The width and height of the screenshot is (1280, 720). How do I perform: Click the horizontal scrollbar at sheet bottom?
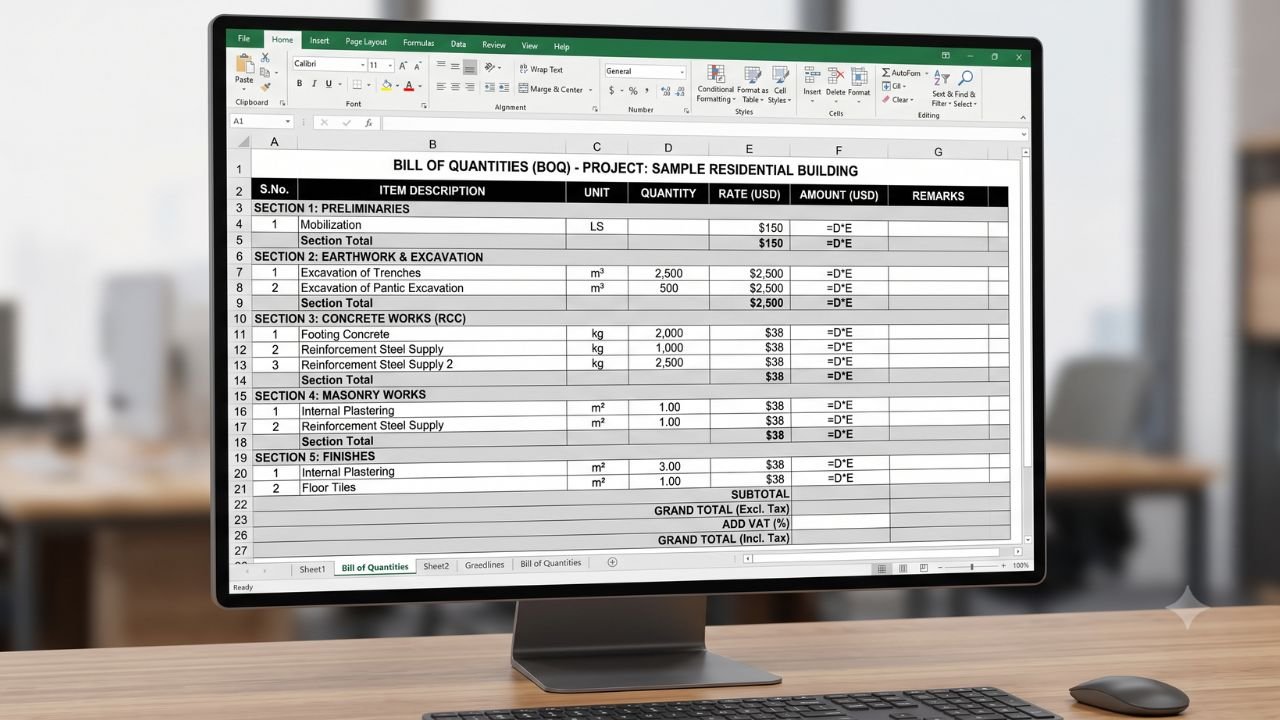tap(875, 554)
